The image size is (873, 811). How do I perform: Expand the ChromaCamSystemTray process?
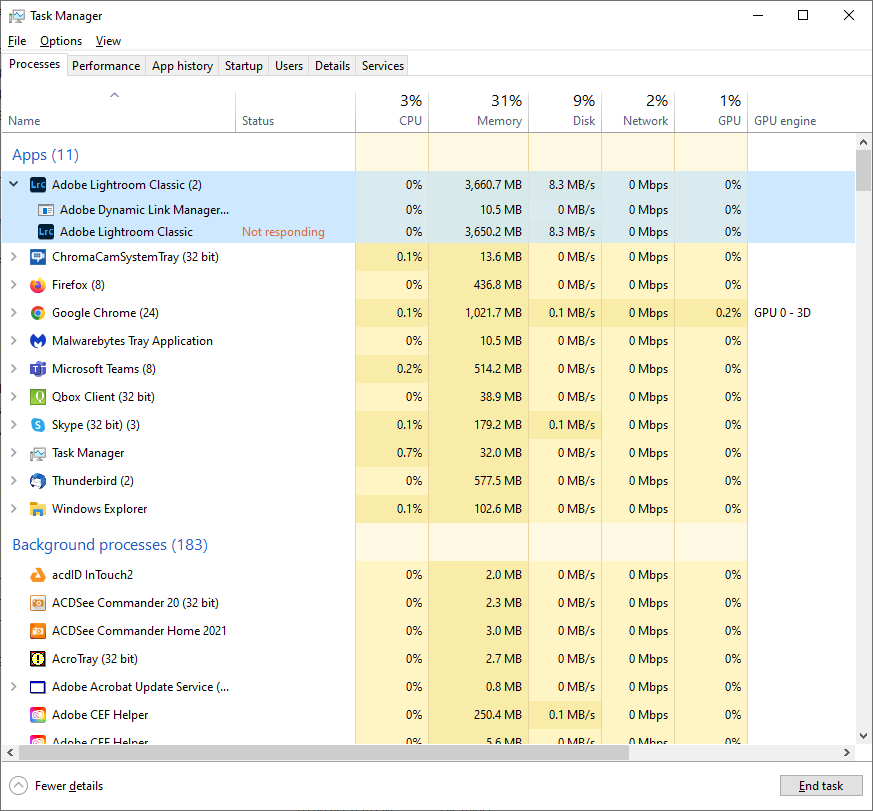14,257
